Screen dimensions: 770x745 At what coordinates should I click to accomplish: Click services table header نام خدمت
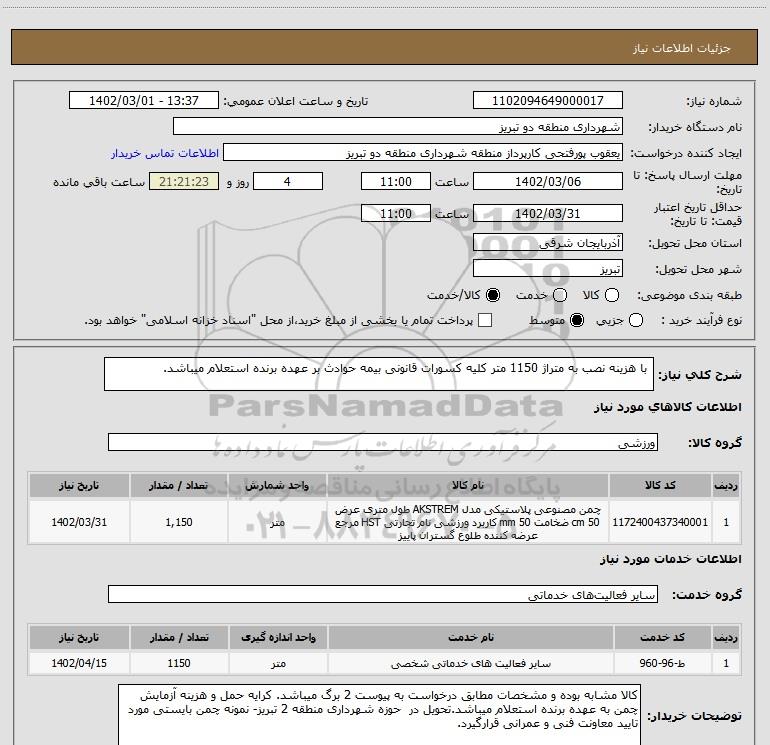(x=470, y=637)
